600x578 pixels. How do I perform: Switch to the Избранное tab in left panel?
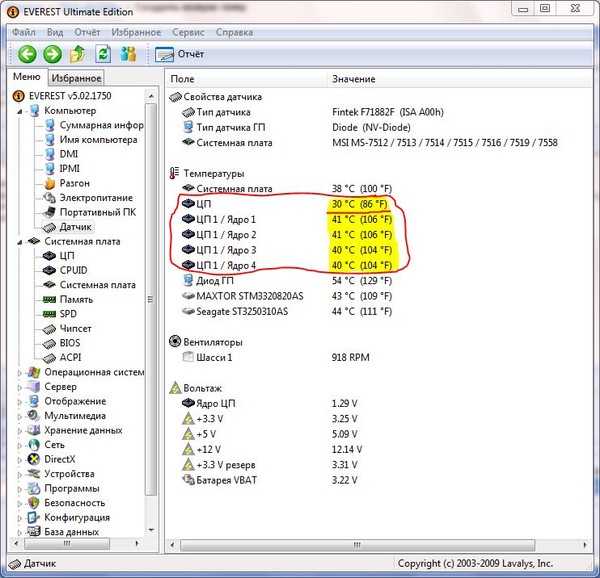pos(76,78)
